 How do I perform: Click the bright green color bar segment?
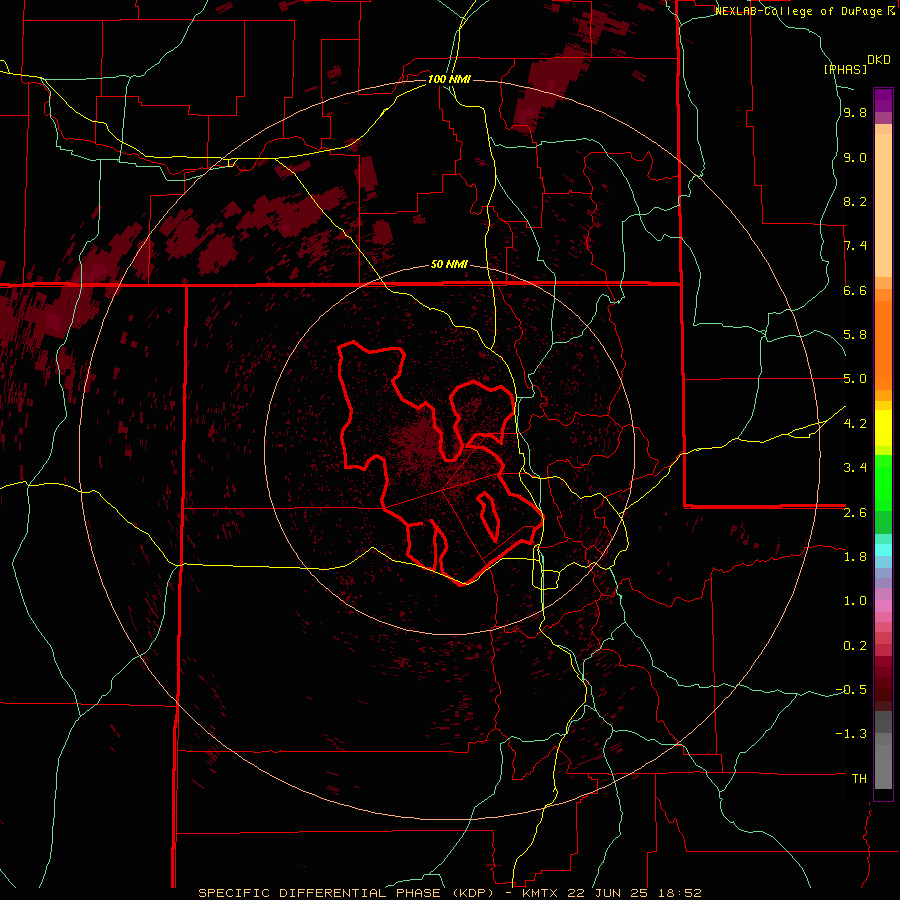883,485
